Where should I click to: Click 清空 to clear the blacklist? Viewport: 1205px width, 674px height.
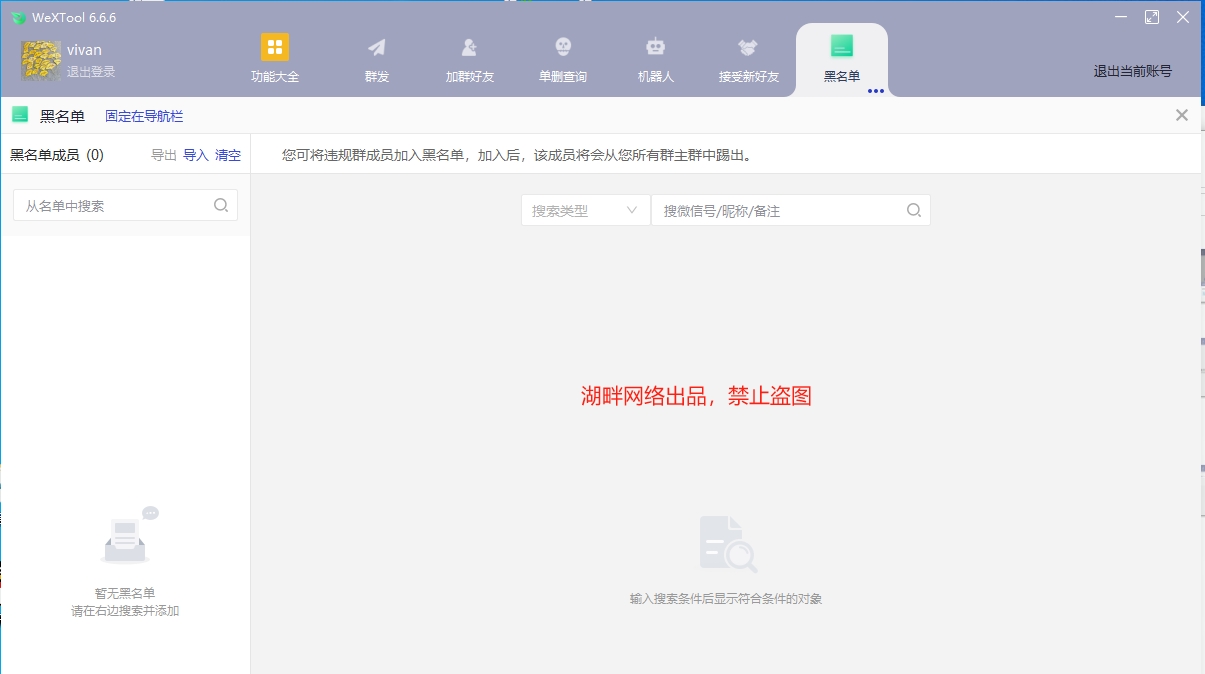click(x=228, y=155)
